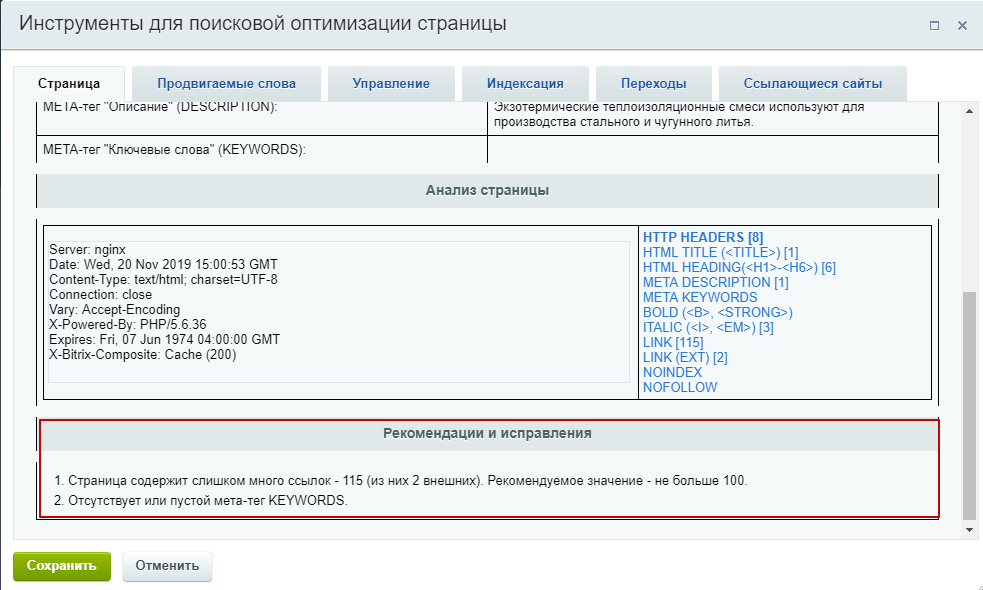Viewport: 983px width, 590px height.
Task: Open the META KEYWORDS link
Action: tap(701, 297)
